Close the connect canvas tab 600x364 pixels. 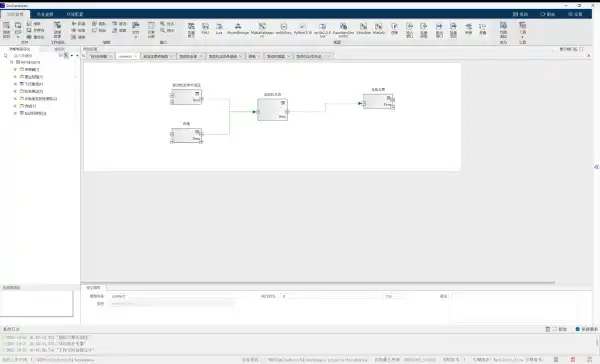coord(135,56)
